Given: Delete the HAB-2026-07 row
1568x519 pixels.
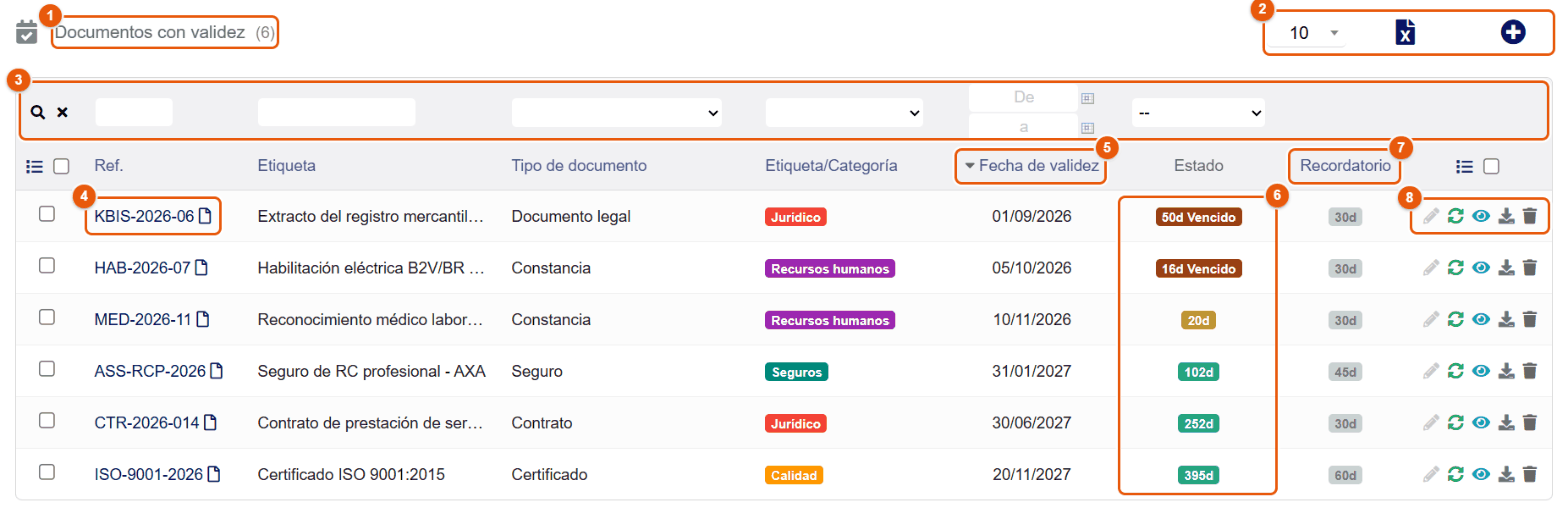Looking at the screenshot, I should tap(1529, 268).
